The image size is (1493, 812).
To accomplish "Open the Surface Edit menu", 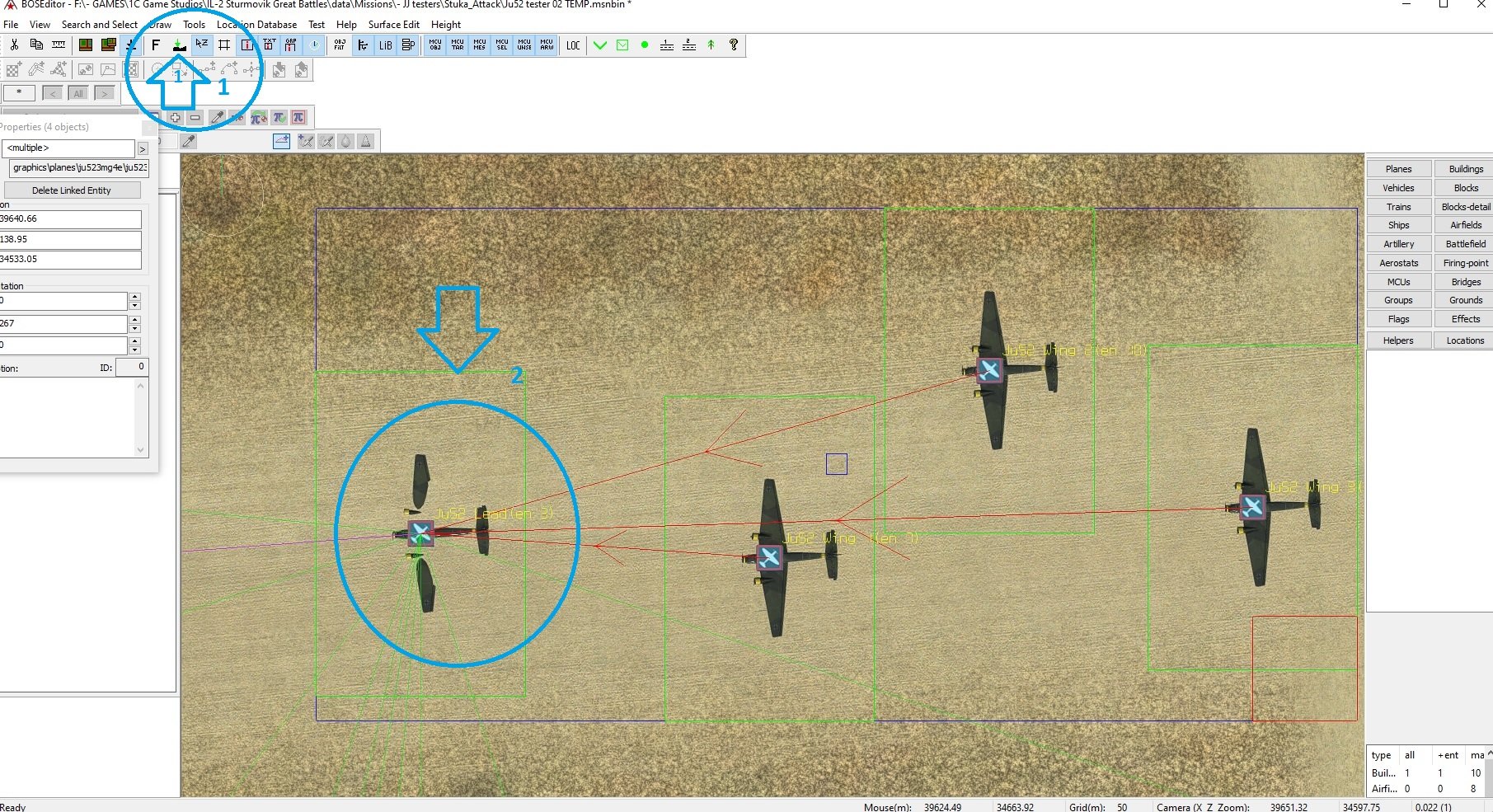I will (x=393, y=25).
